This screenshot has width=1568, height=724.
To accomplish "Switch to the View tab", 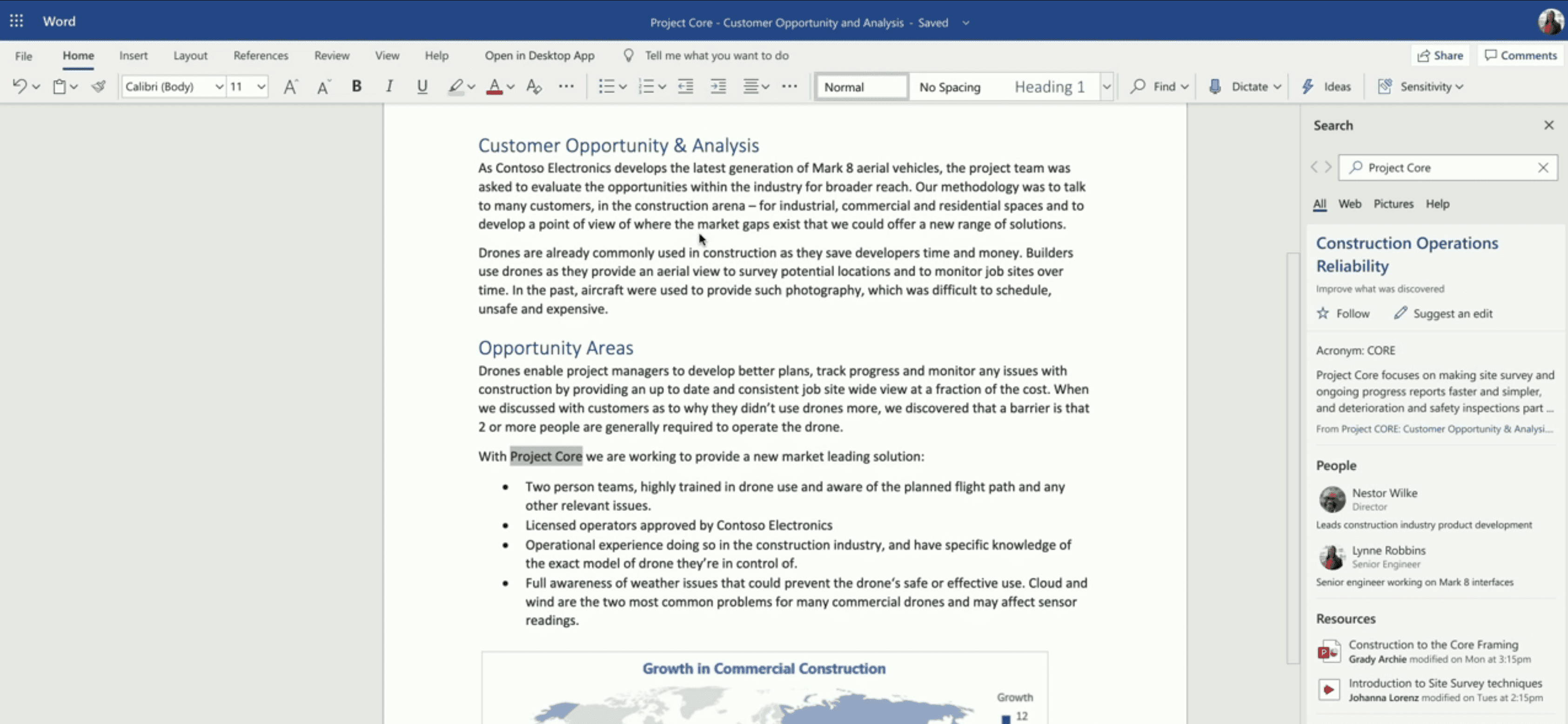I will coord(387,55).
